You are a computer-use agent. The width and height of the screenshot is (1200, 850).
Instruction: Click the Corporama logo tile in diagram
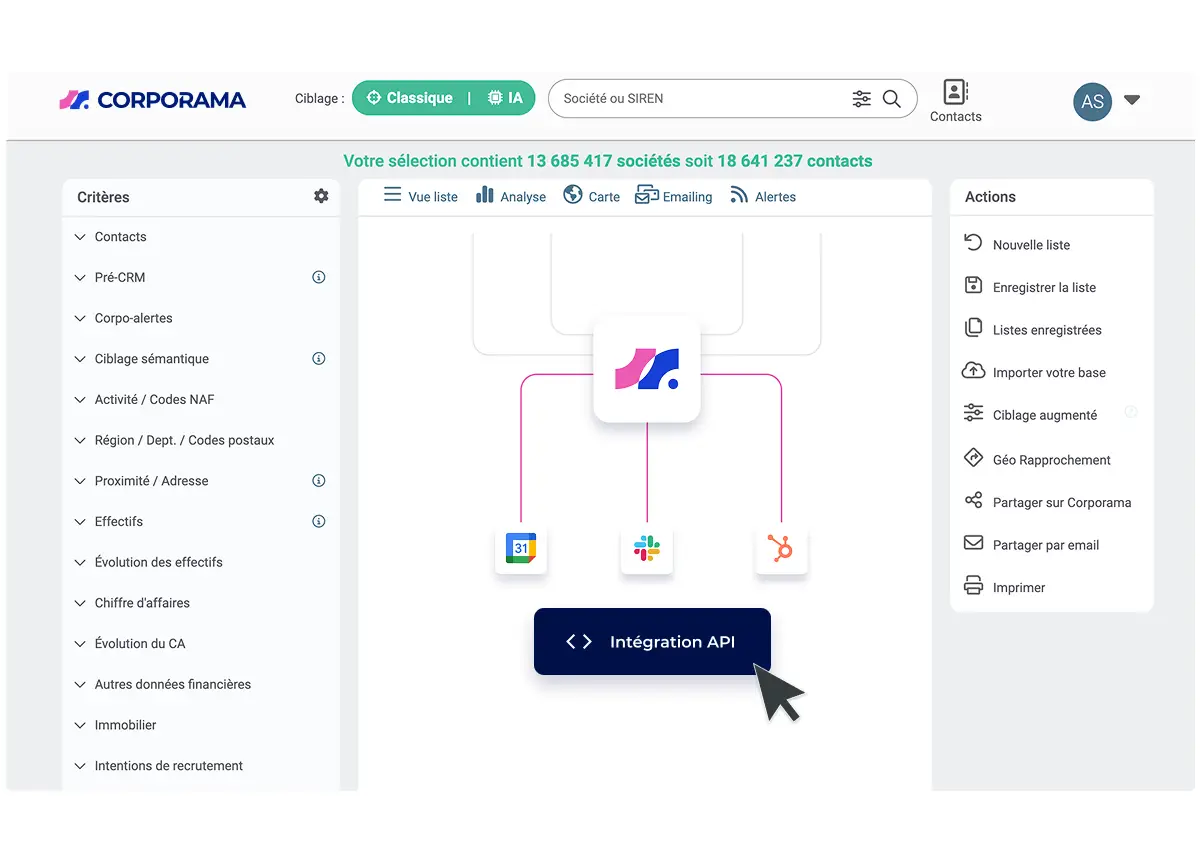pyautogui.click(x=647, y=370)
